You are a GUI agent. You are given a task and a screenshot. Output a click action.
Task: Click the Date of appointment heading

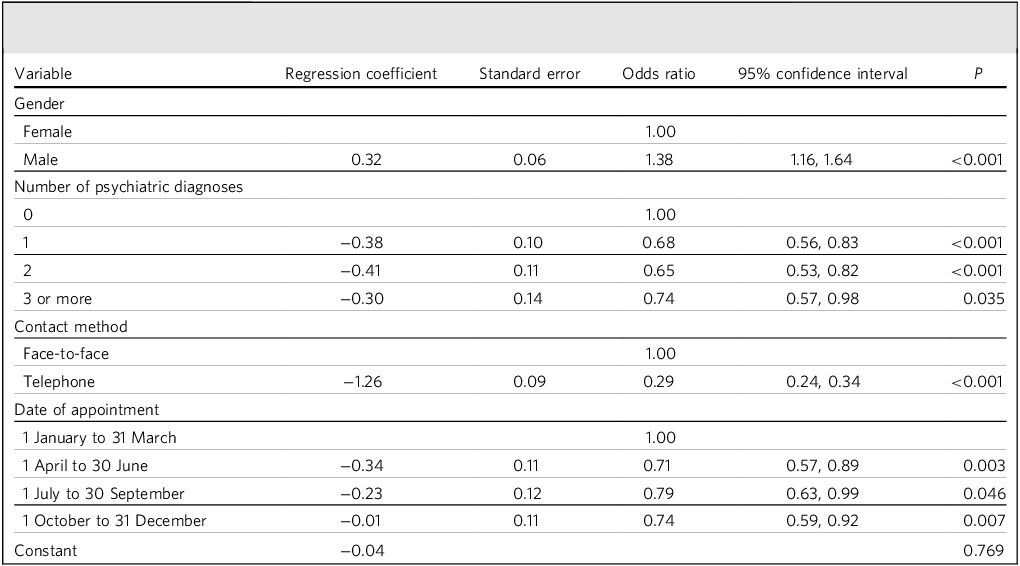click(87, 410)
